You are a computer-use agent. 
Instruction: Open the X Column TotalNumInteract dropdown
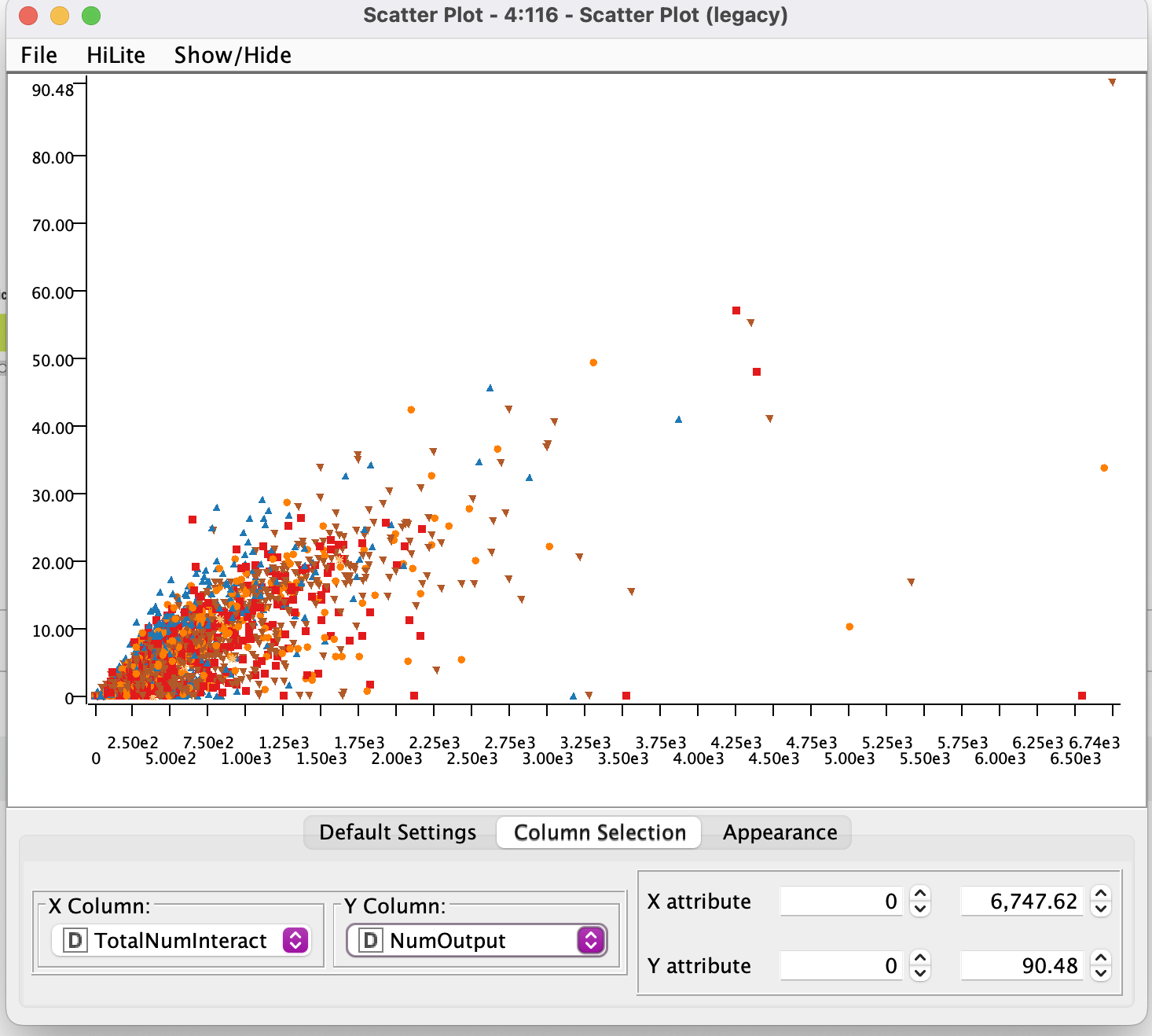296,940
